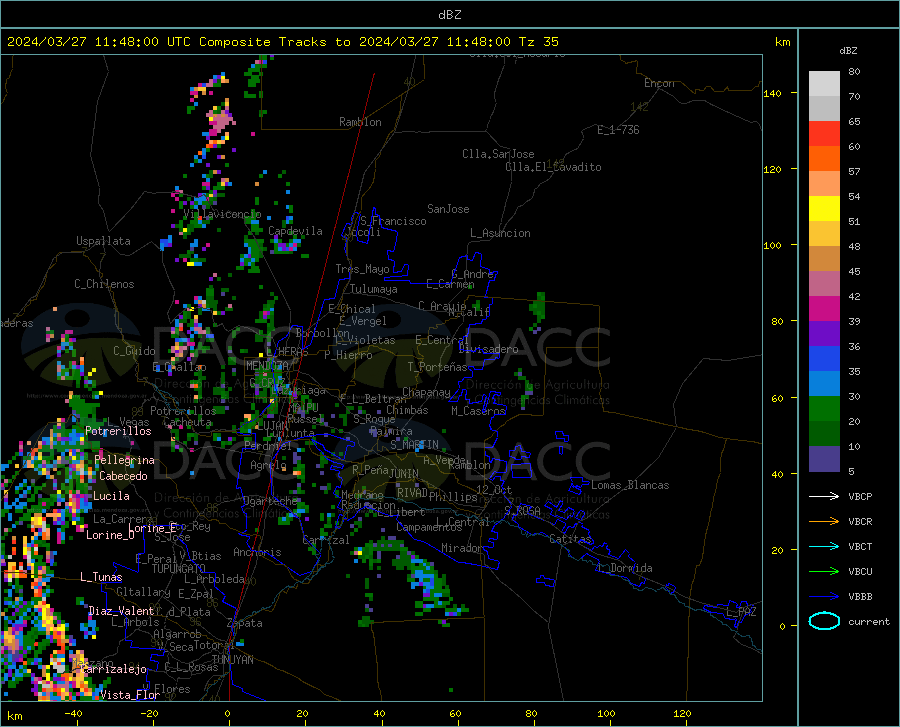Click the S_Francisco map label
Viewport: 900px width, 727px height.
tap(393, 221)
